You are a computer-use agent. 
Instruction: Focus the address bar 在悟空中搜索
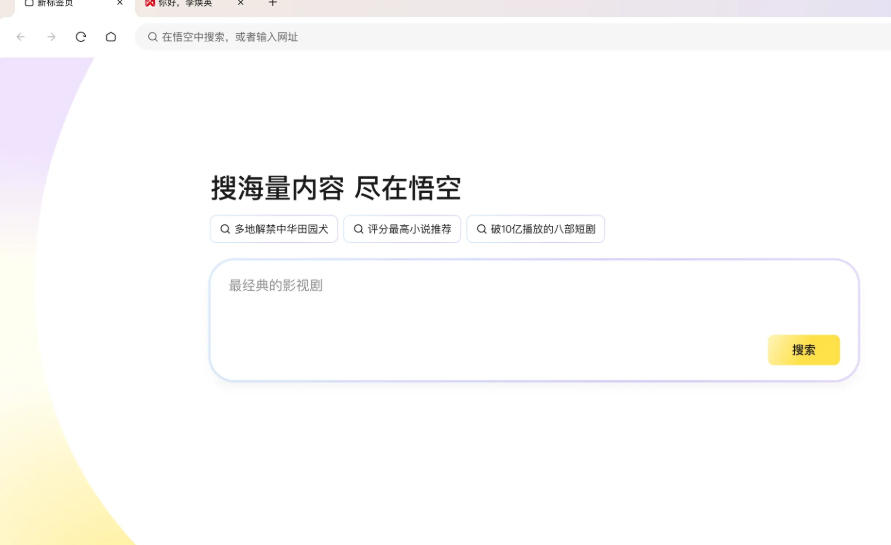coord(514,37)
